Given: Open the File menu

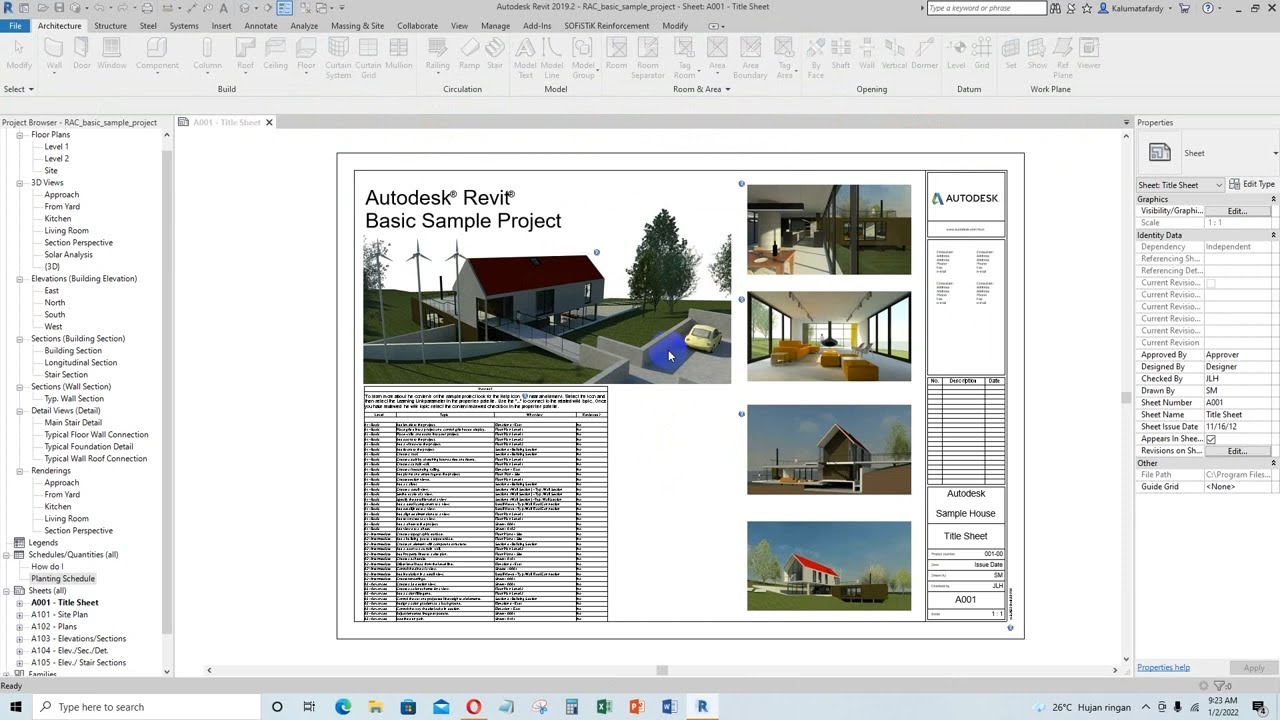Looking at the screenshot, I should (15, 26).
